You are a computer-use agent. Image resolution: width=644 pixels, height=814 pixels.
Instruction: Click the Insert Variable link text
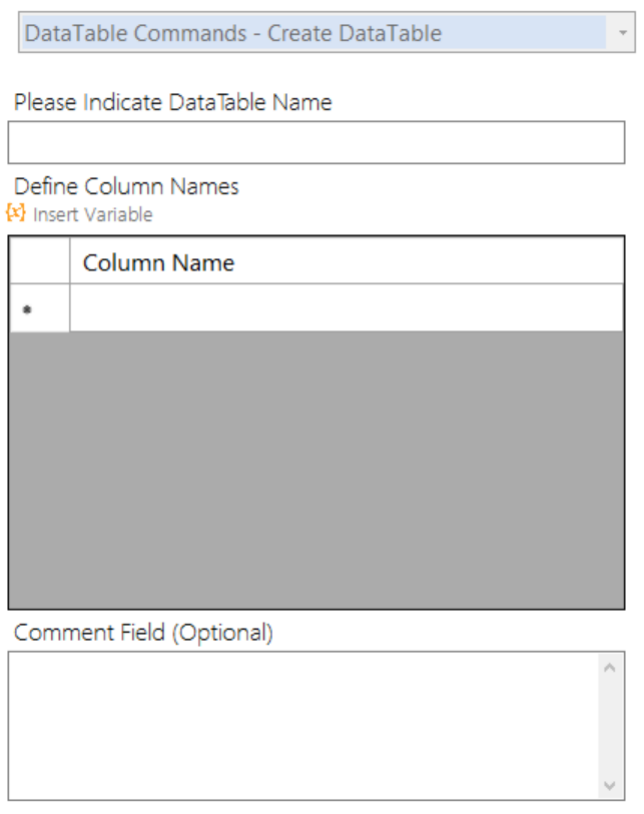point(92,214)
